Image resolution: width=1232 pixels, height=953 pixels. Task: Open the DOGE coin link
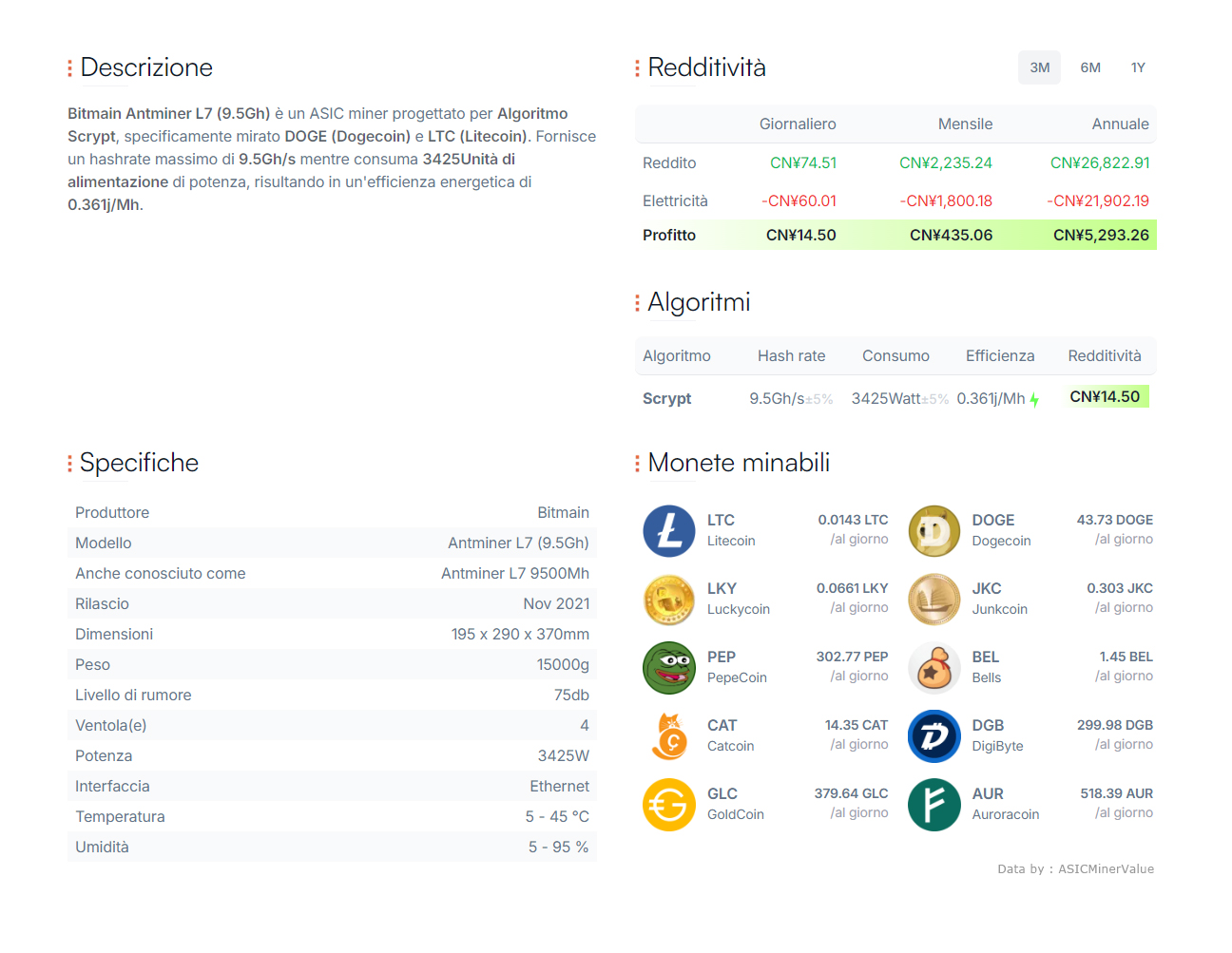pyautogui.click(x=993, y=520)
